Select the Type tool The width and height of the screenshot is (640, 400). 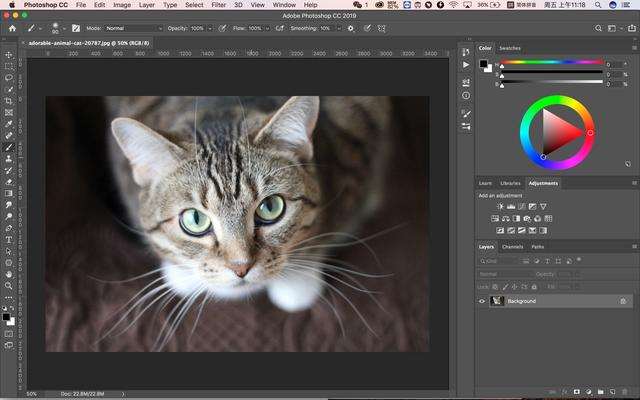pos(9,239)
